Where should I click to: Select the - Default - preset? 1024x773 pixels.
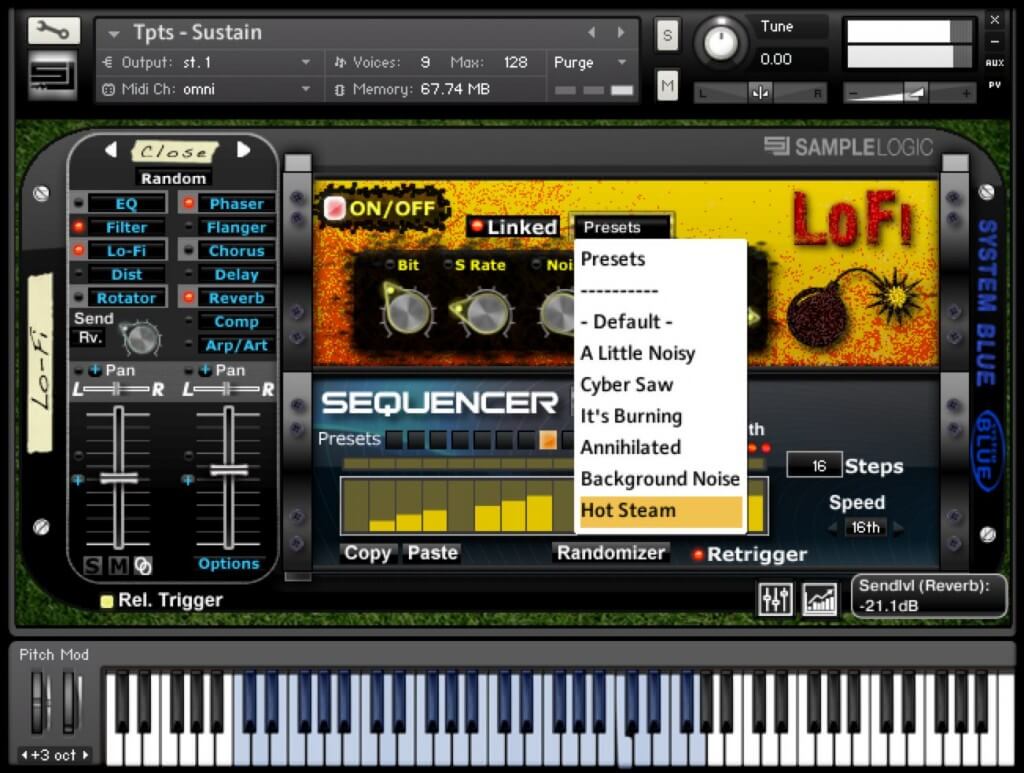pyautogui.click(x=660, y=322)
